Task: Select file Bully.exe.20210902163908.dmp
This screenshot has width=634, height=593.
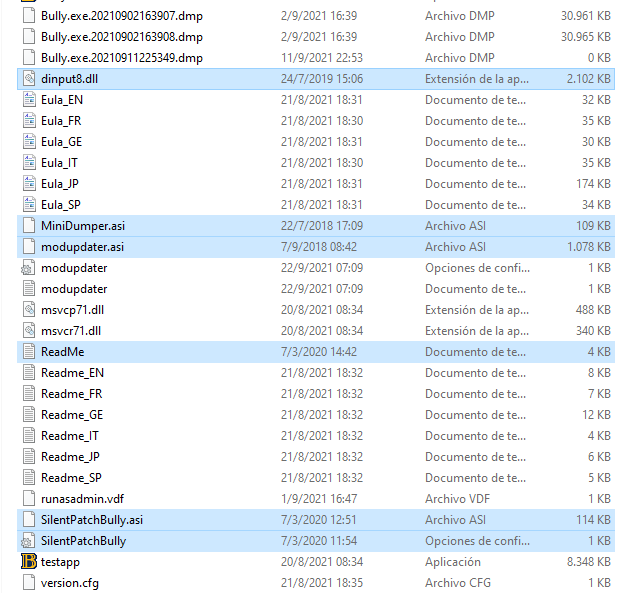Action: point(122,37)
